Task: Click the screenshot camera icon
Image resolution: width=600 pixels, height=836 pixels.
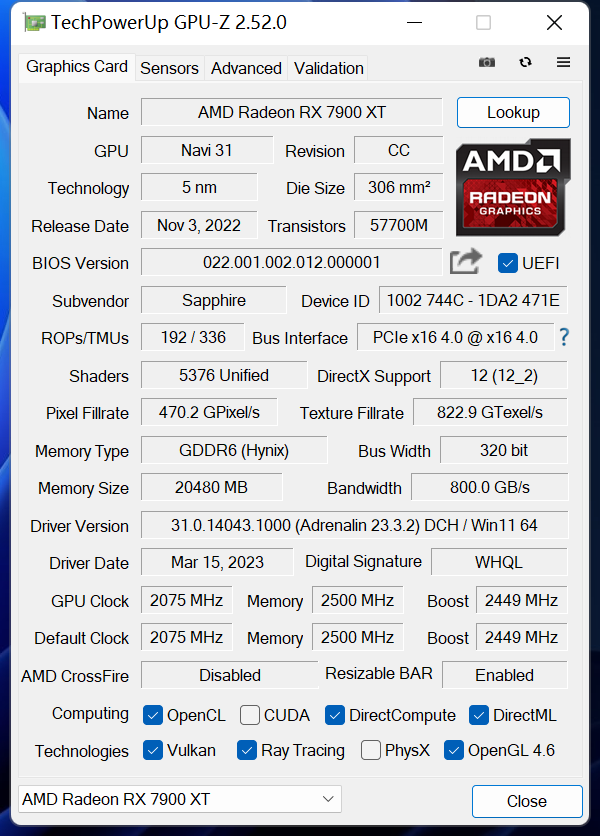Action: [x=487, y=62]
